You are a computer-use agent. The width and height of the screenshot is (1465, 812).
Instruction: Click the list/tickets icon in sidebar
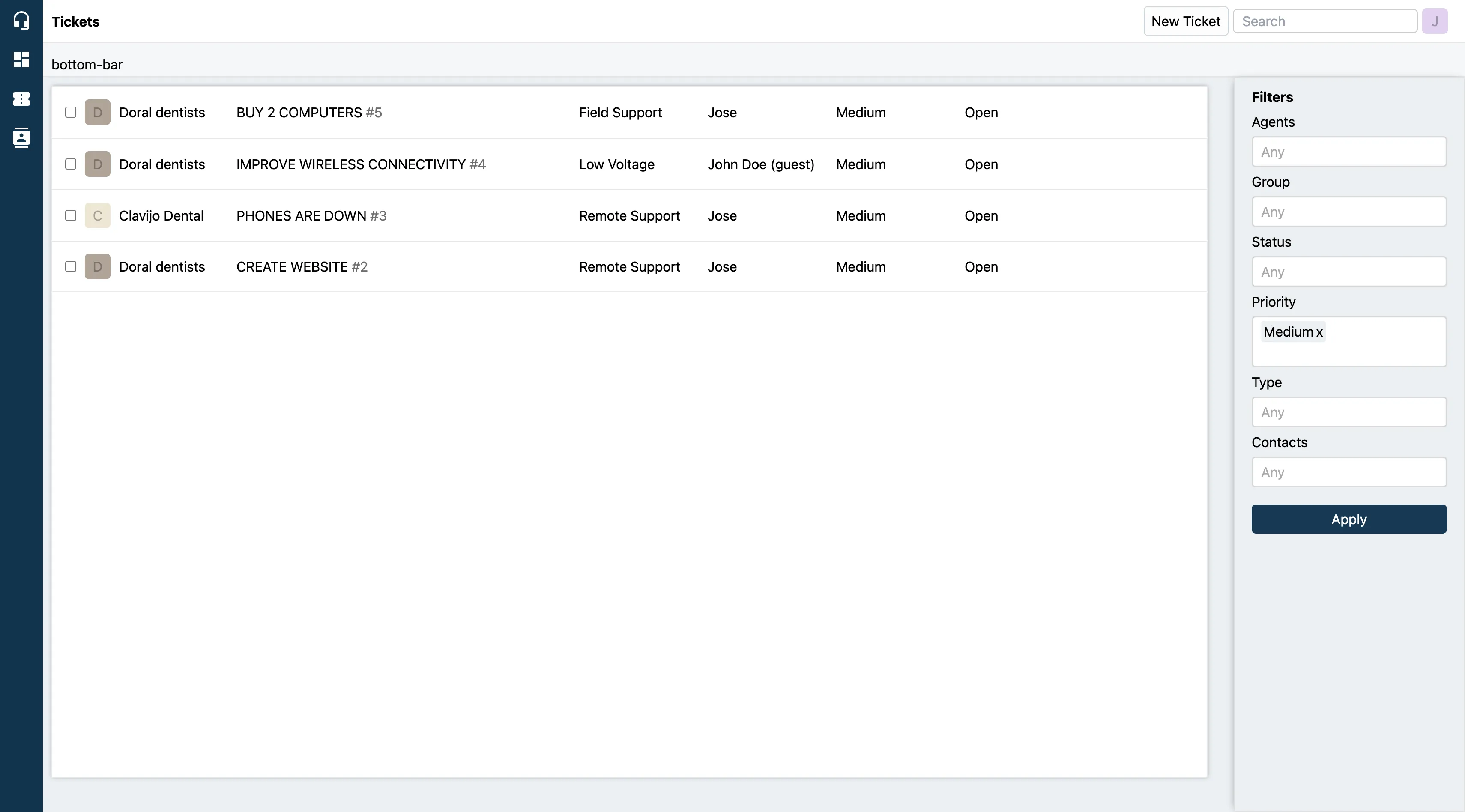[21, 98]
